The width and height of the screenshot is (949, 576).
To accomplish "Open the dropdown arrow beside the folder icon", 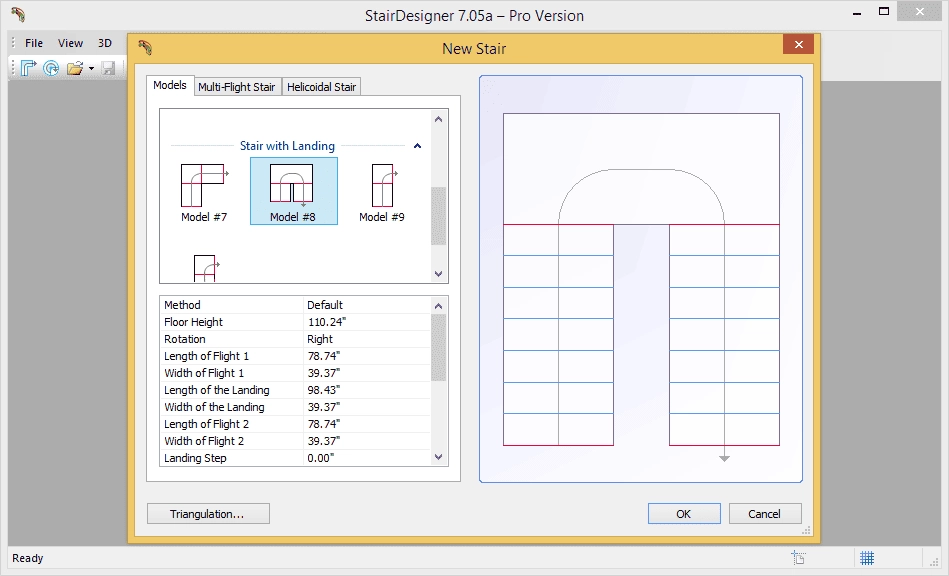I will click(x=91, y=68).
